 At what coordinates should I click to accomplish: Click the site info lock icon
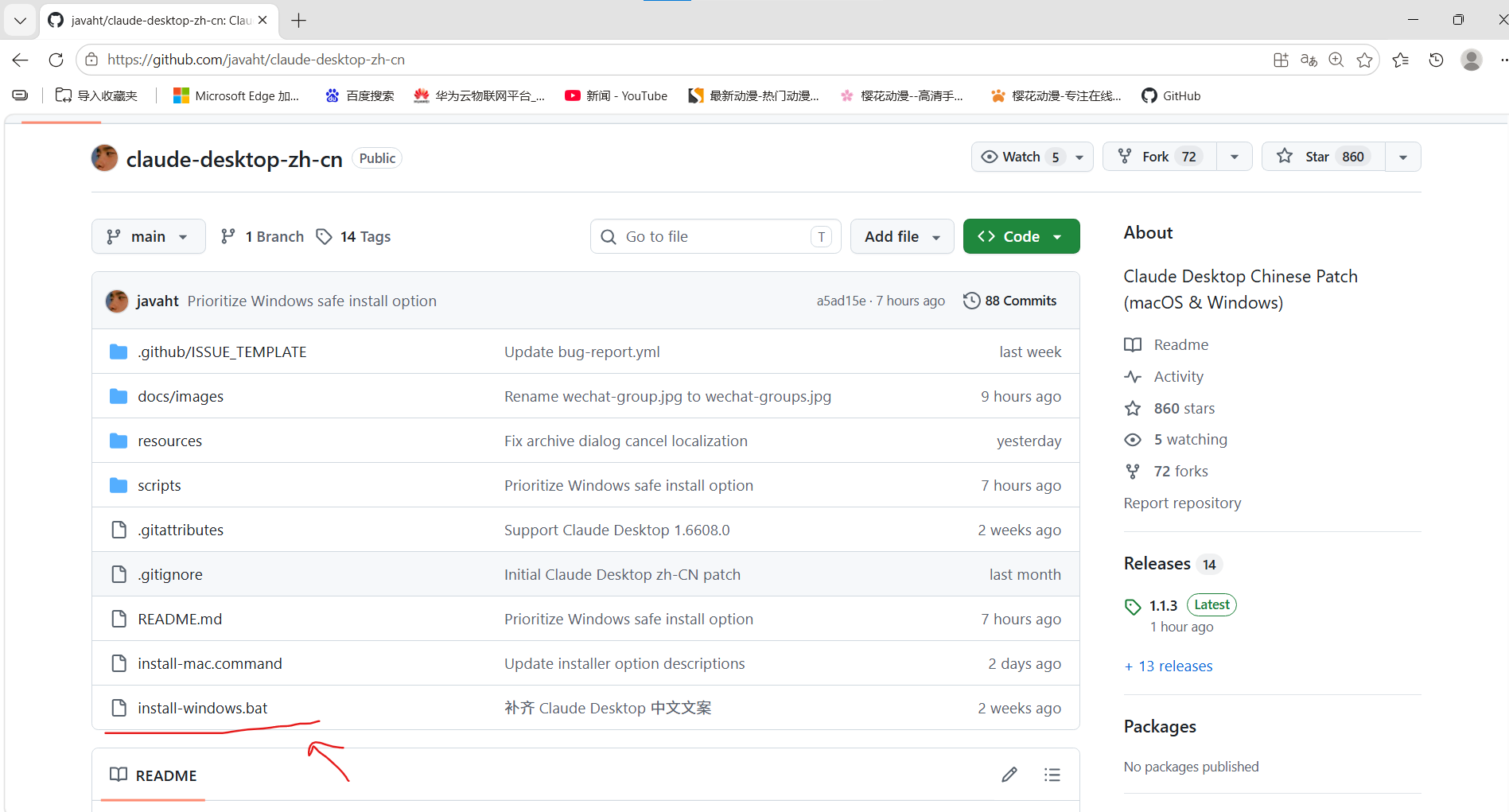[x=91, y=60]
